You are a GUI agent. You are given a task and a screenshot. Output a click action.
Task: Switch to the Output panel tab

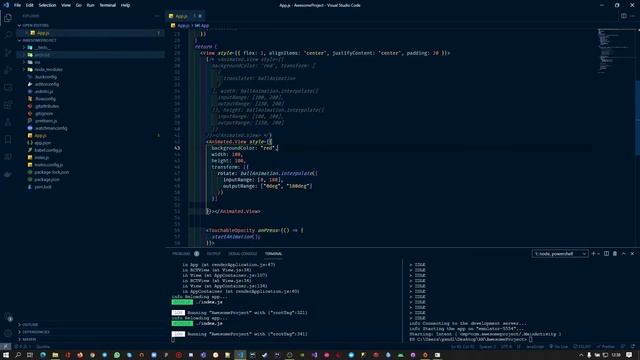click(x=213, y=253)
